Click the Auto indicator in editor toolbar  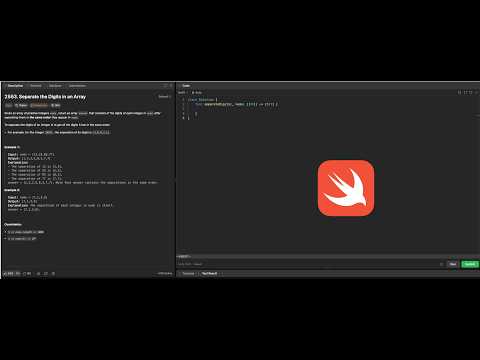pos(197,93)
